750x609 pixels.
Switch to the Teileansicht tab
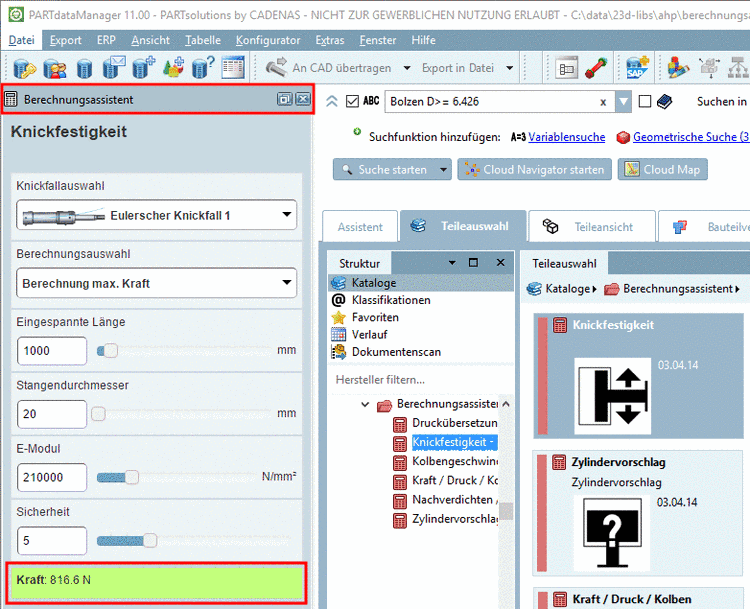(592, 227)
